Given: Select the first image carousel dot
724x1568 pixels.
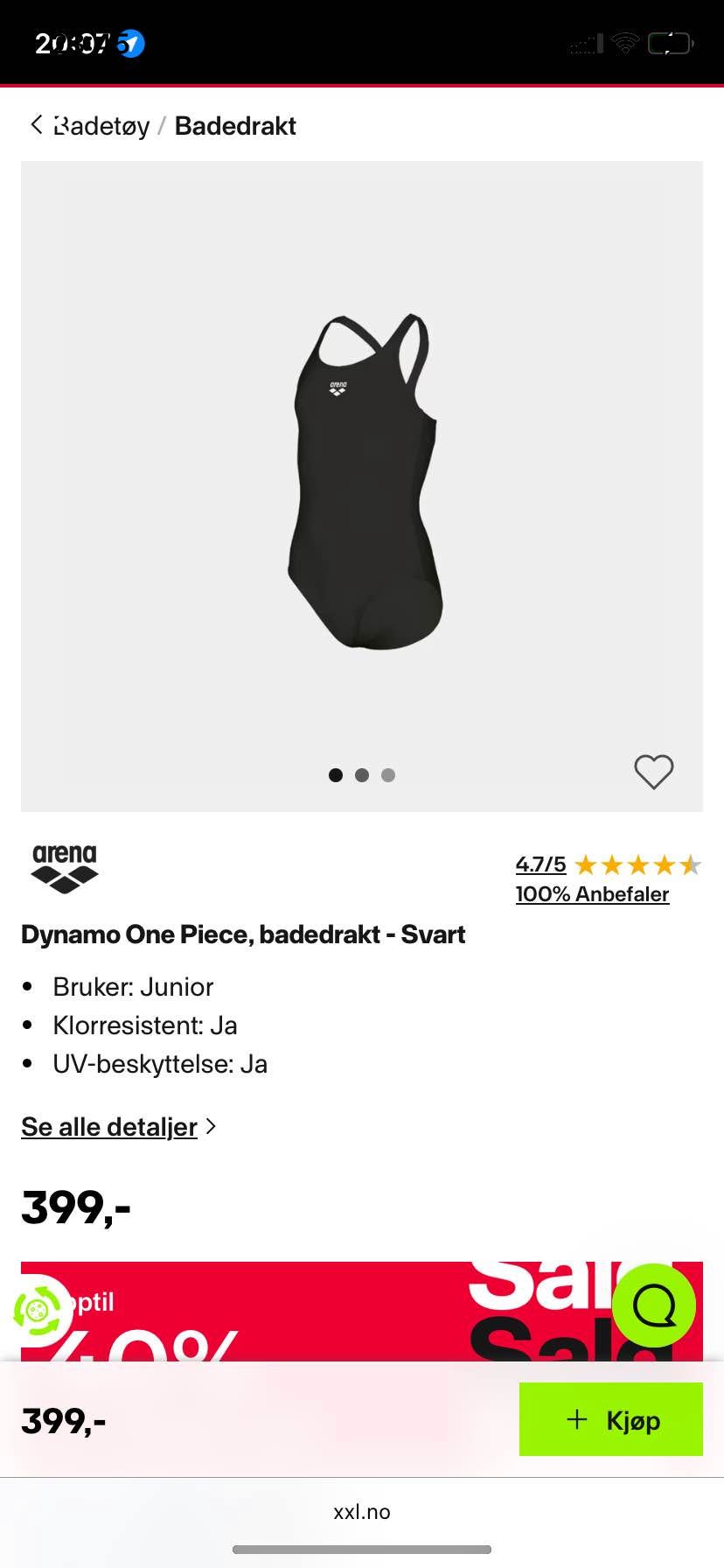Looking at the screenshot, I should coord(336,775).
